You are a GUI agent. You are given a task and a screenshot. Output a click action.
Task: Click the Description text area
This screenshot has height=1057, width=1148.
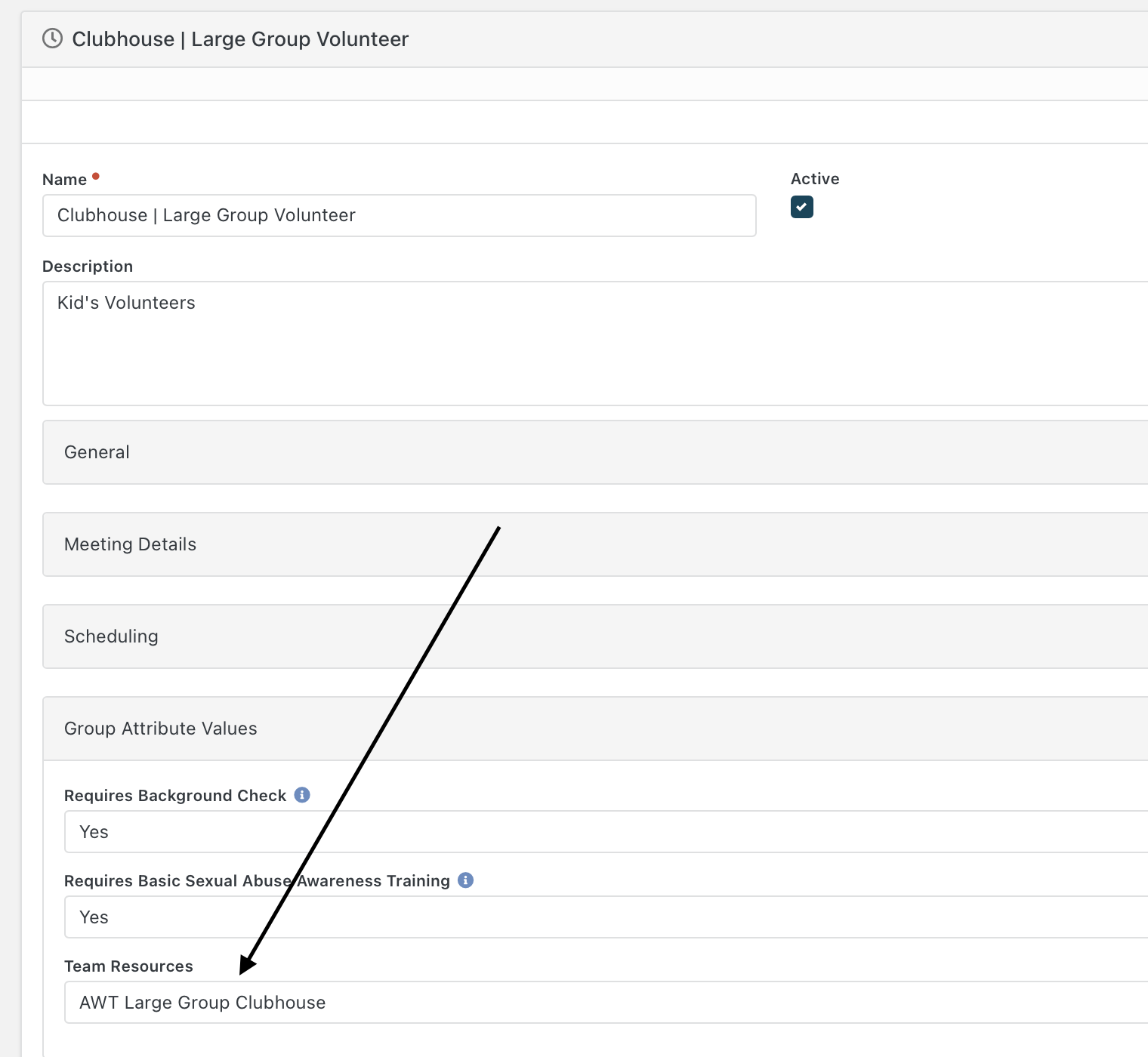click(595, 344)
